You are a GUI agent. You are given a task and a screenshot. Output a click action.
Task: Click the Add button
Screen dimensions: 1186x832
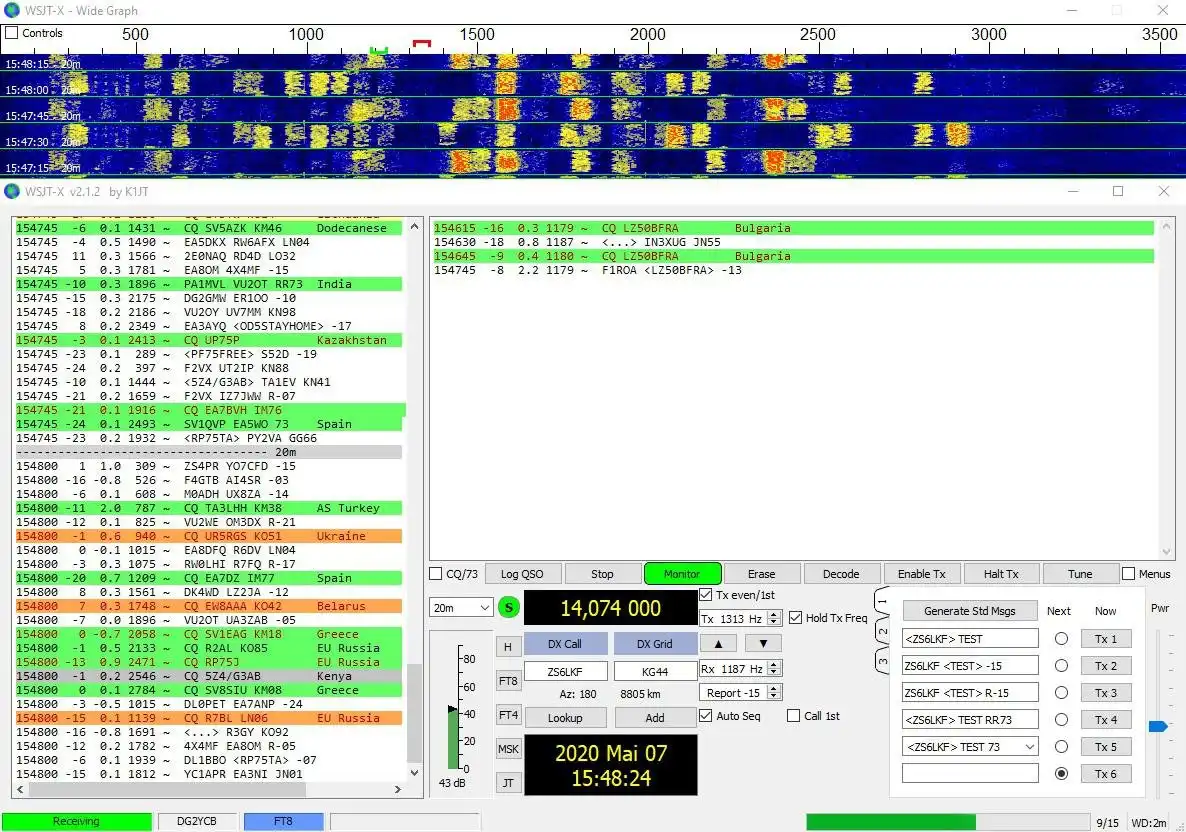coord(655,718)
